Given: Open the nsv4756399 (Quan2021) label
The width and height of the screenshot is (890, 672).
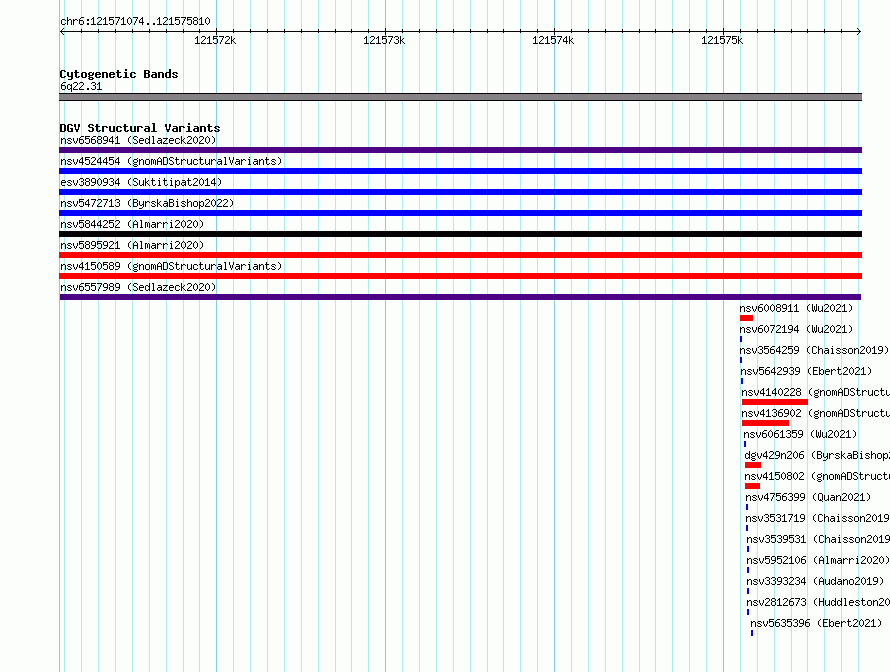Looking at the screenshot, I should click(808, 497).
